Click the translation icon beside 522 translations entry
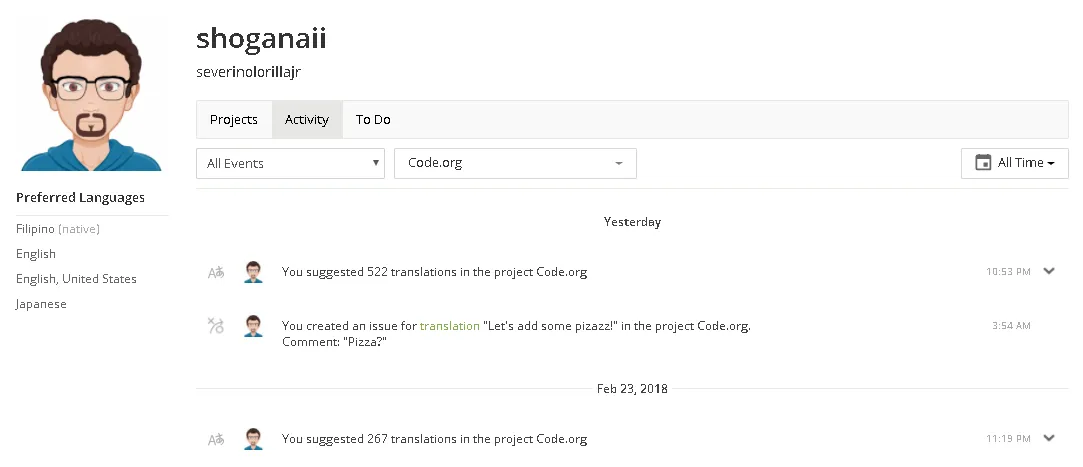The height and width of the screenshot is (467, 1083). pyautogui.click(x=216, y=272)
